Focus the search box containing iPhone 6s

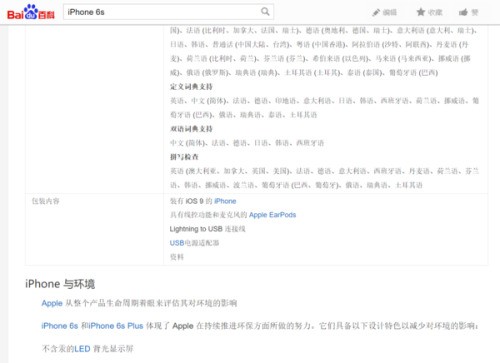(x=168, y=12)
